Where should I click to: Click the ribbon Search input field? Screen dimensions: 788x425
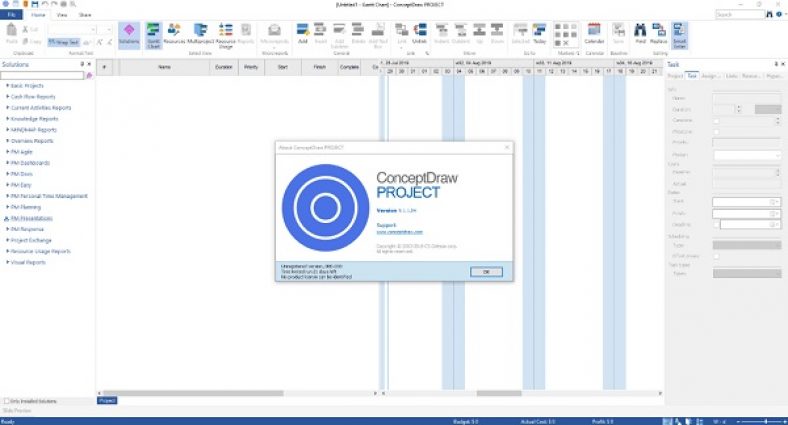click(740, 15)
